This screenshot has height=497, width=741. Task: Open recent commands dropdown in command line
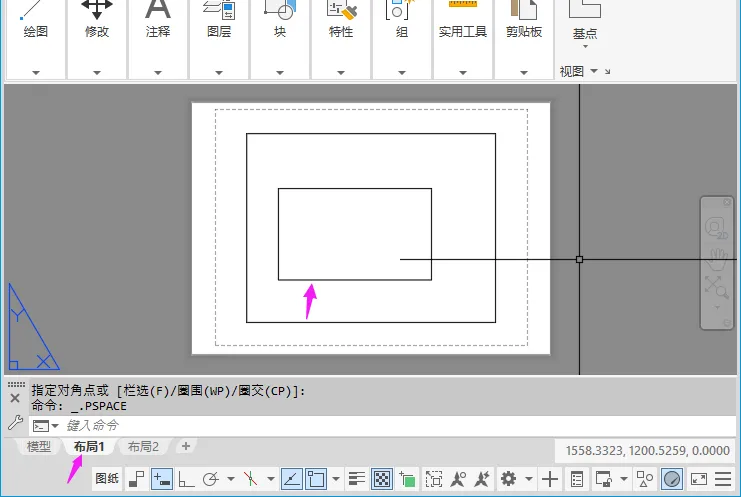coord(55,426)
